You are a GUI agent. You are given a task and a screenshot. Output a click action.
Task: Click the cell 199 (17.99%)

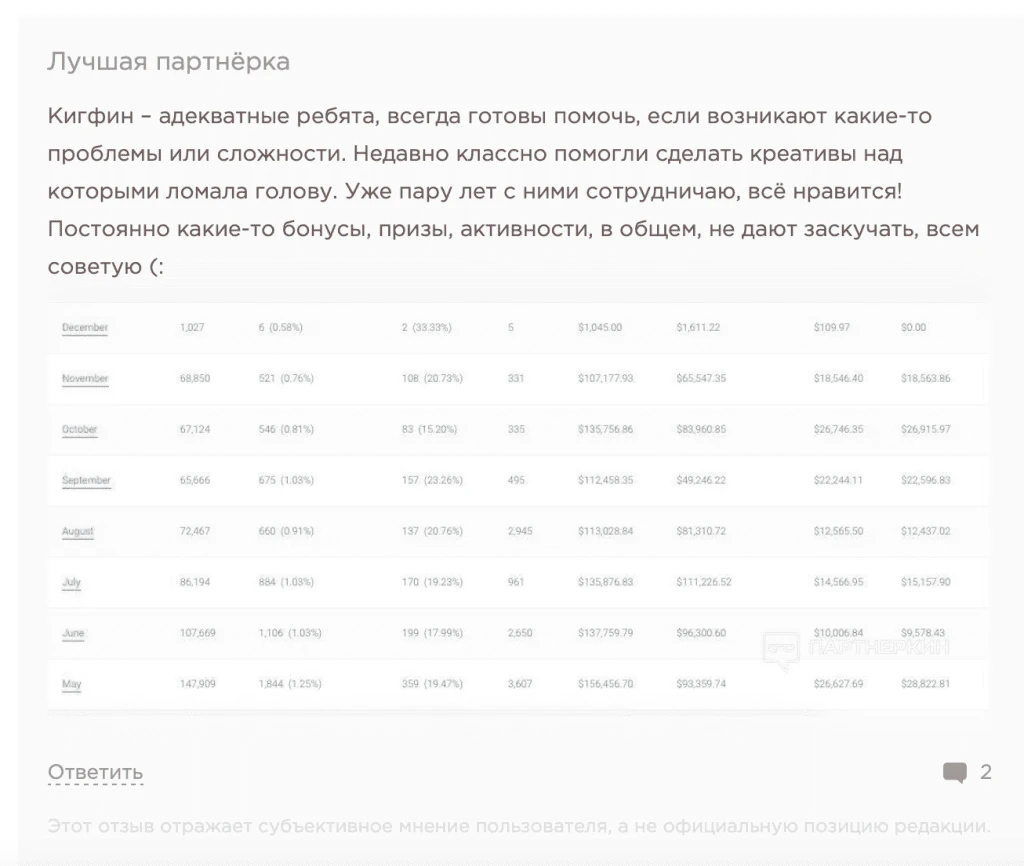(x=432, y=633)
